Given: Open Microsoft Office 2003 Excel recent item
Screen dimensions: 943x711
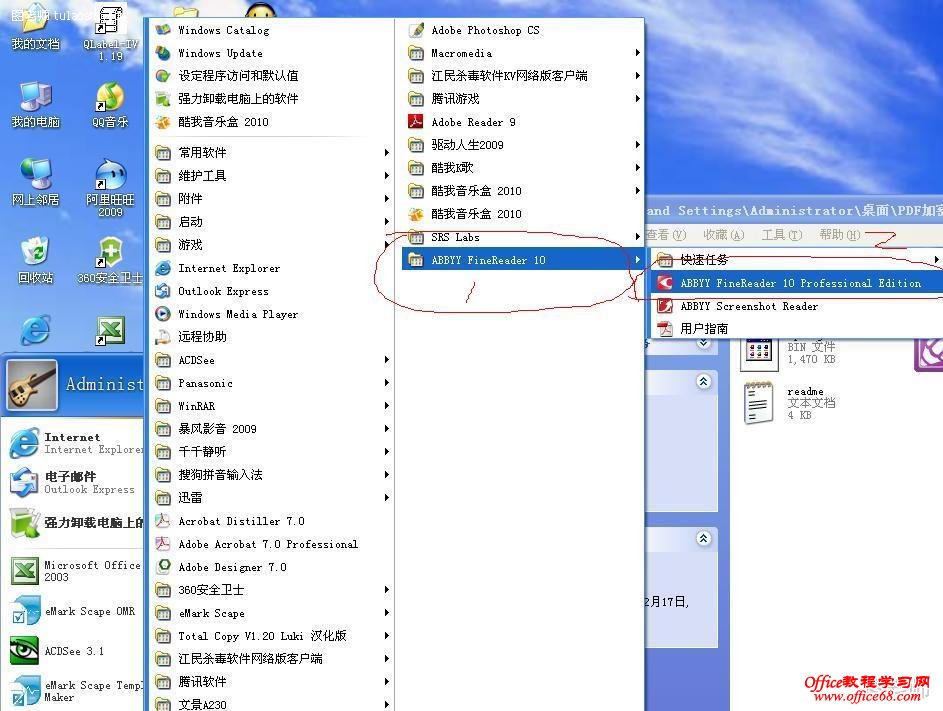Looking at the screenshot, I should [x=76, y=571].
